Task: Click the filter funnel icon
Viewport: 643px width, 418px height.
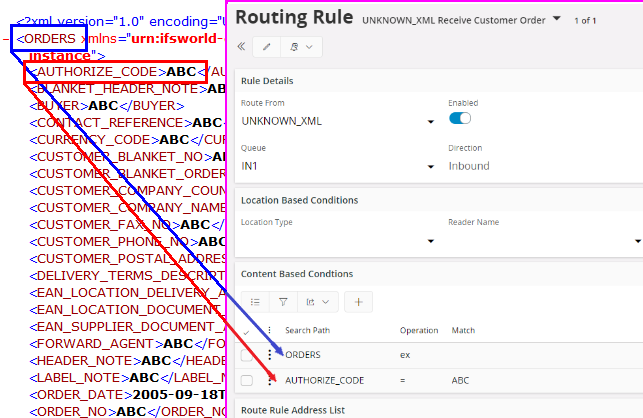Action: (283, 302)
